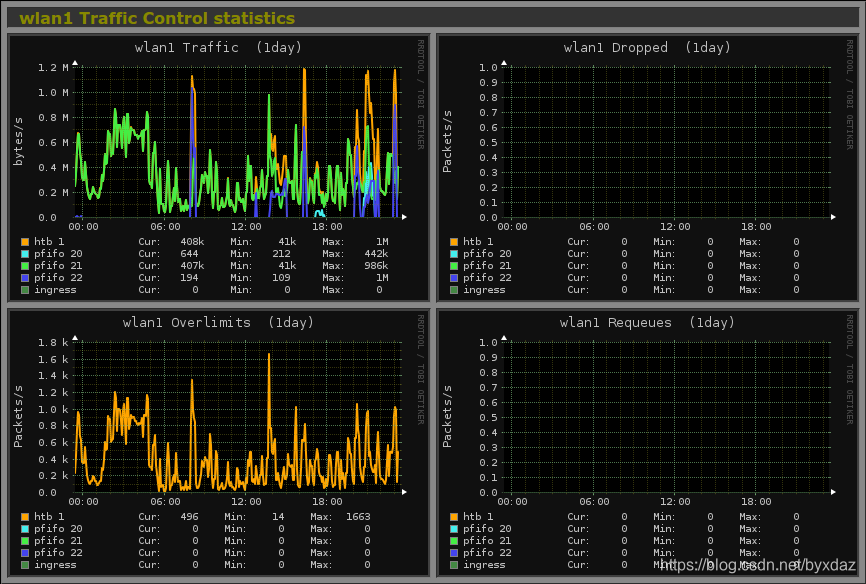
Task: Click the htb 1 Cur value '408k' in Traffic
Action: [x=192, y=242]
